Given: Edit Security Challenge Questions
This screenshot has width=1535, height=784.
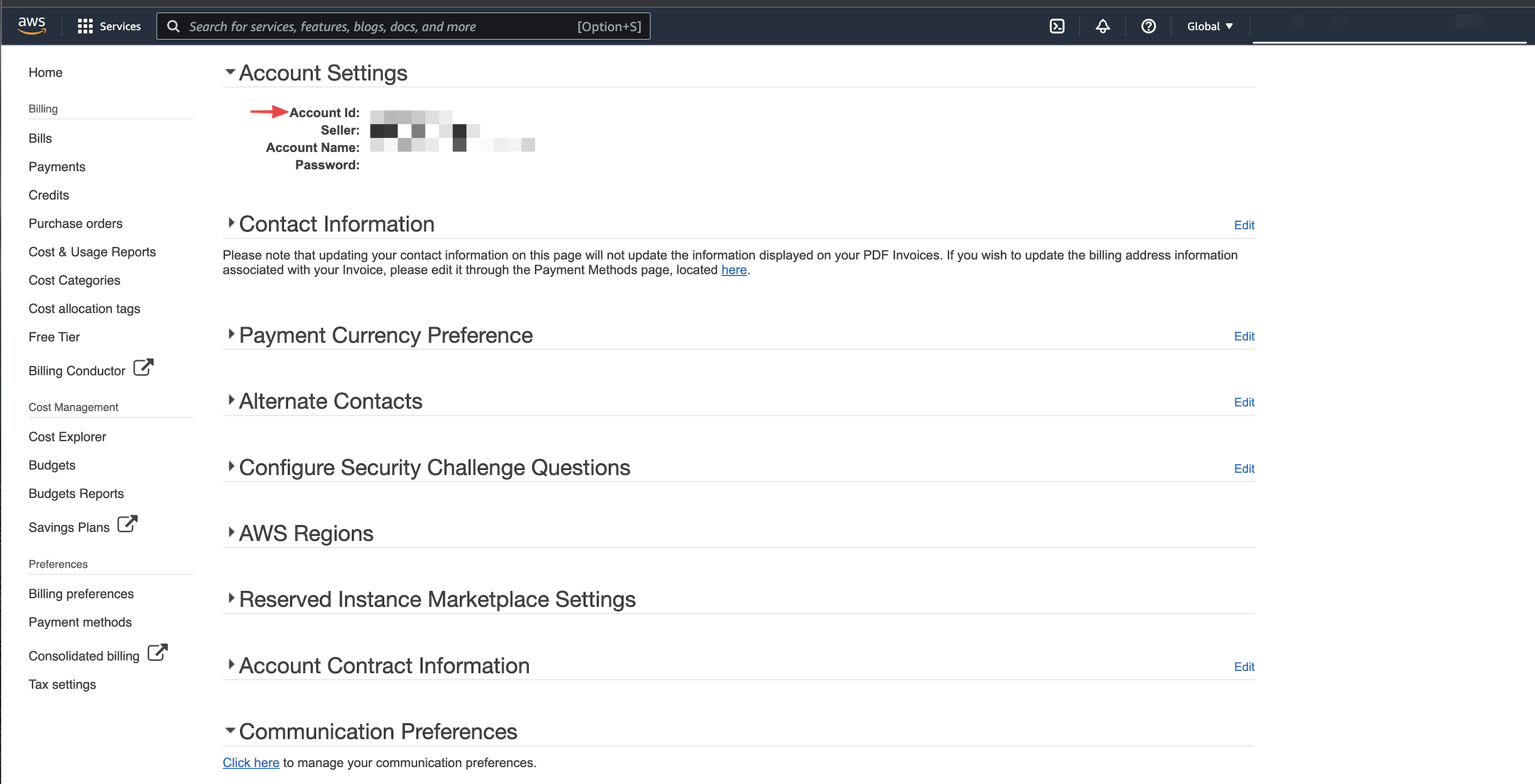Looking at the screenshot, I should tap(1244, 469).
